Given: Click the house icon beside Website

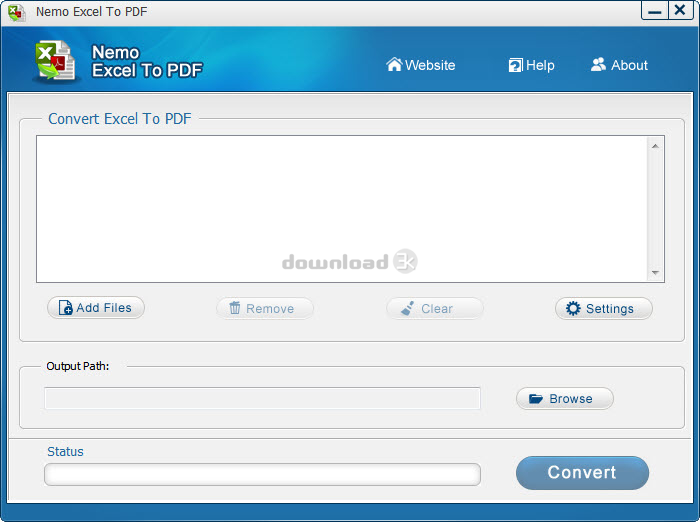Looking at the screenshot, I should click(394, 65).
